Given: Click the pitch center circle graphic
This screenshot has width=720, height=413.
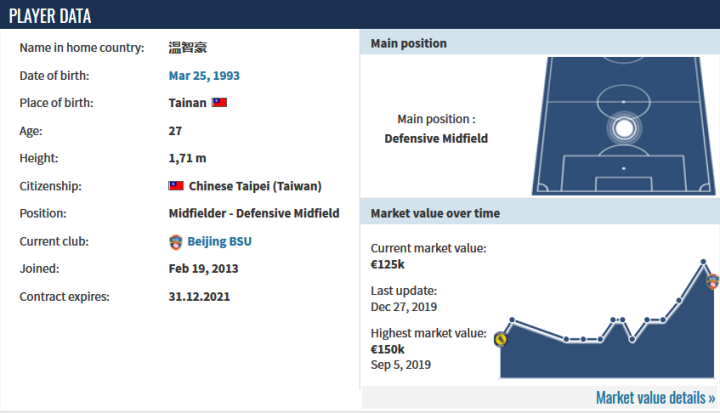Looking at the screenshot, I should coord(624,101).
